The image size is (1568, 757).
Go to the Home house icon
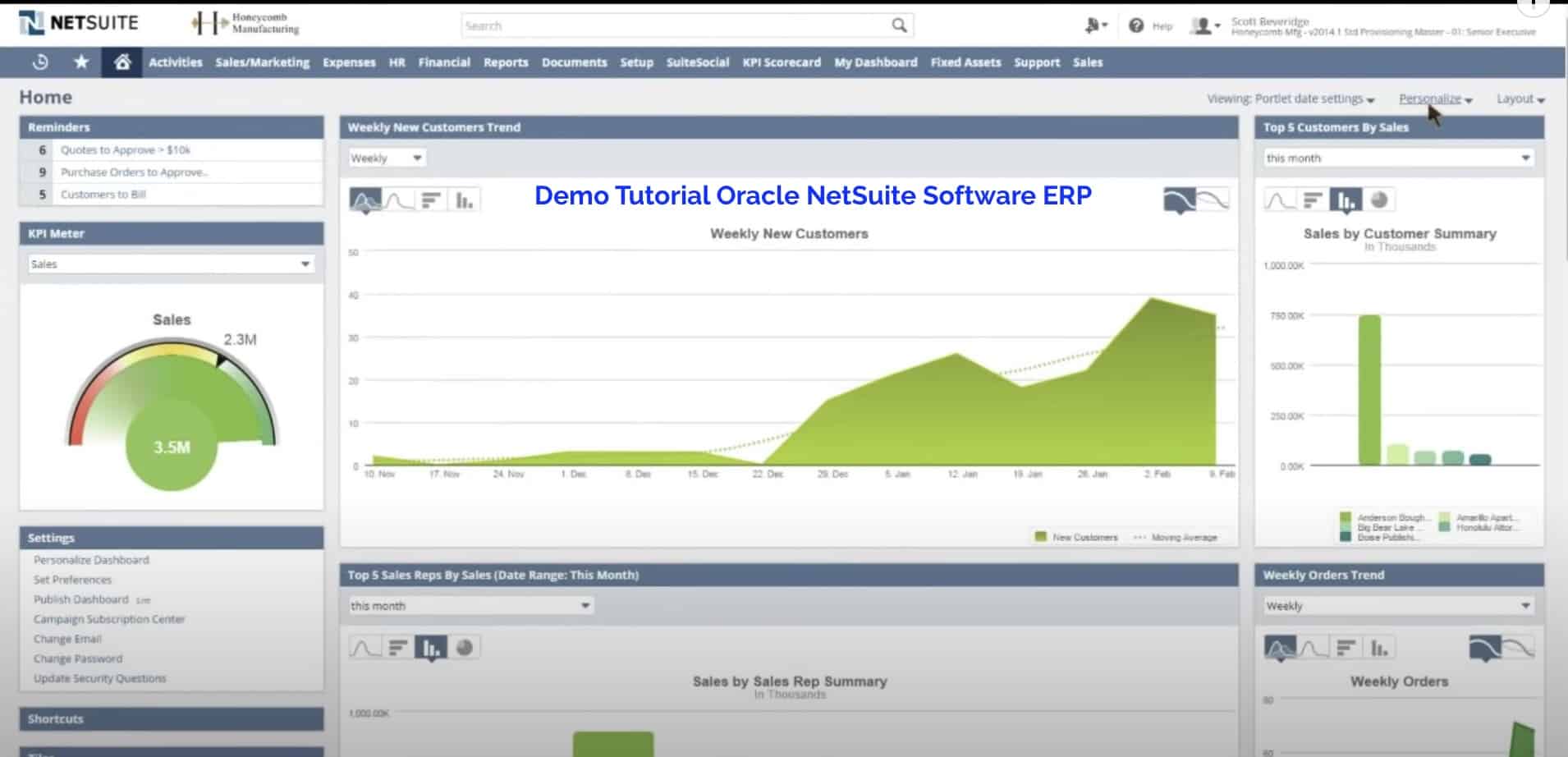coord(122,62)
